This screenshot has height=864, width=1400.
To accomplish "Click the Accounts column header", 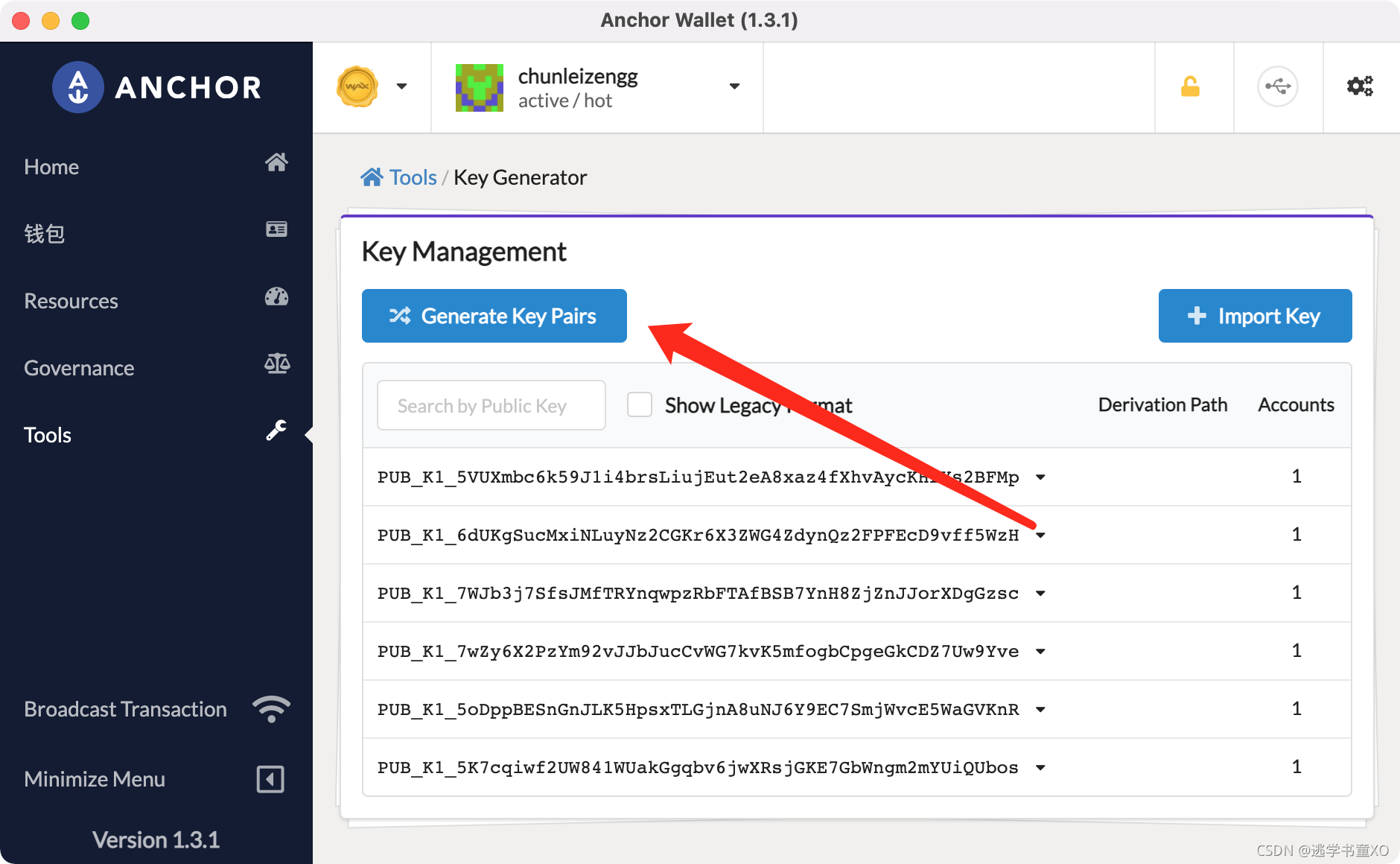I will [1296, 404].
